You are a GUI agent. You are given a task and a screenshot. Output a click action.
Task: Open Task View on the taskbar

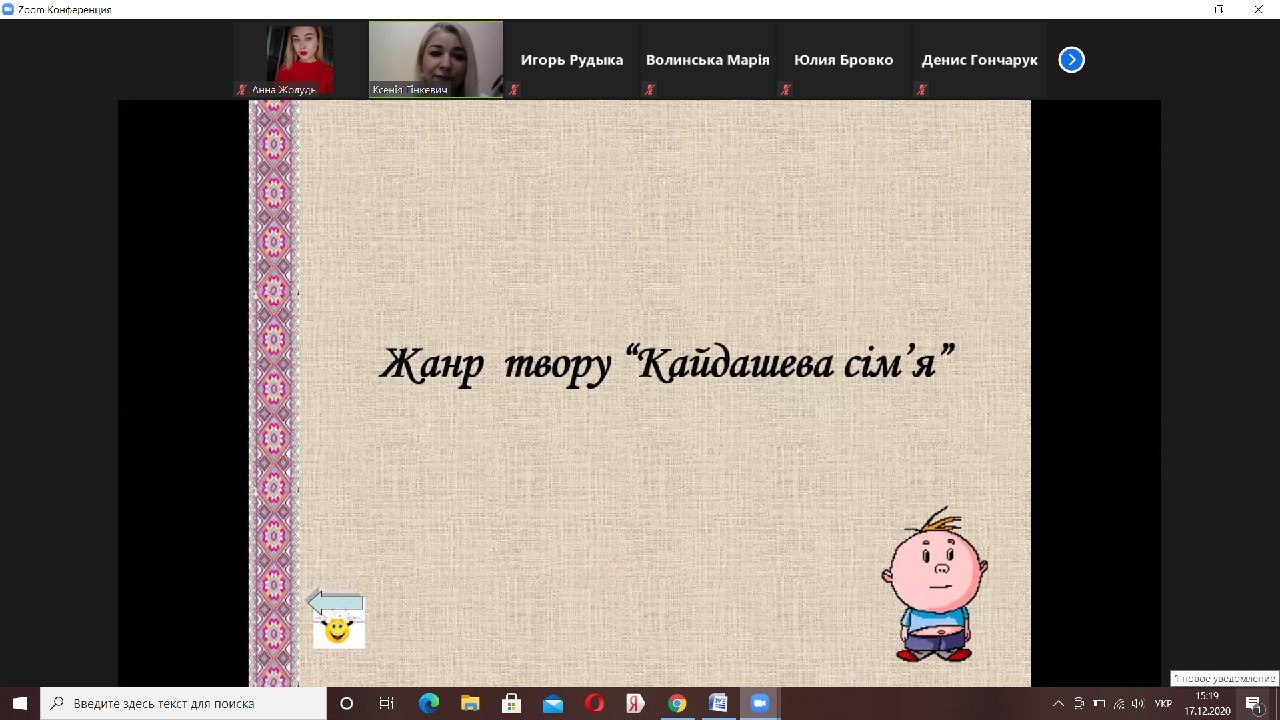coord(387,704)
